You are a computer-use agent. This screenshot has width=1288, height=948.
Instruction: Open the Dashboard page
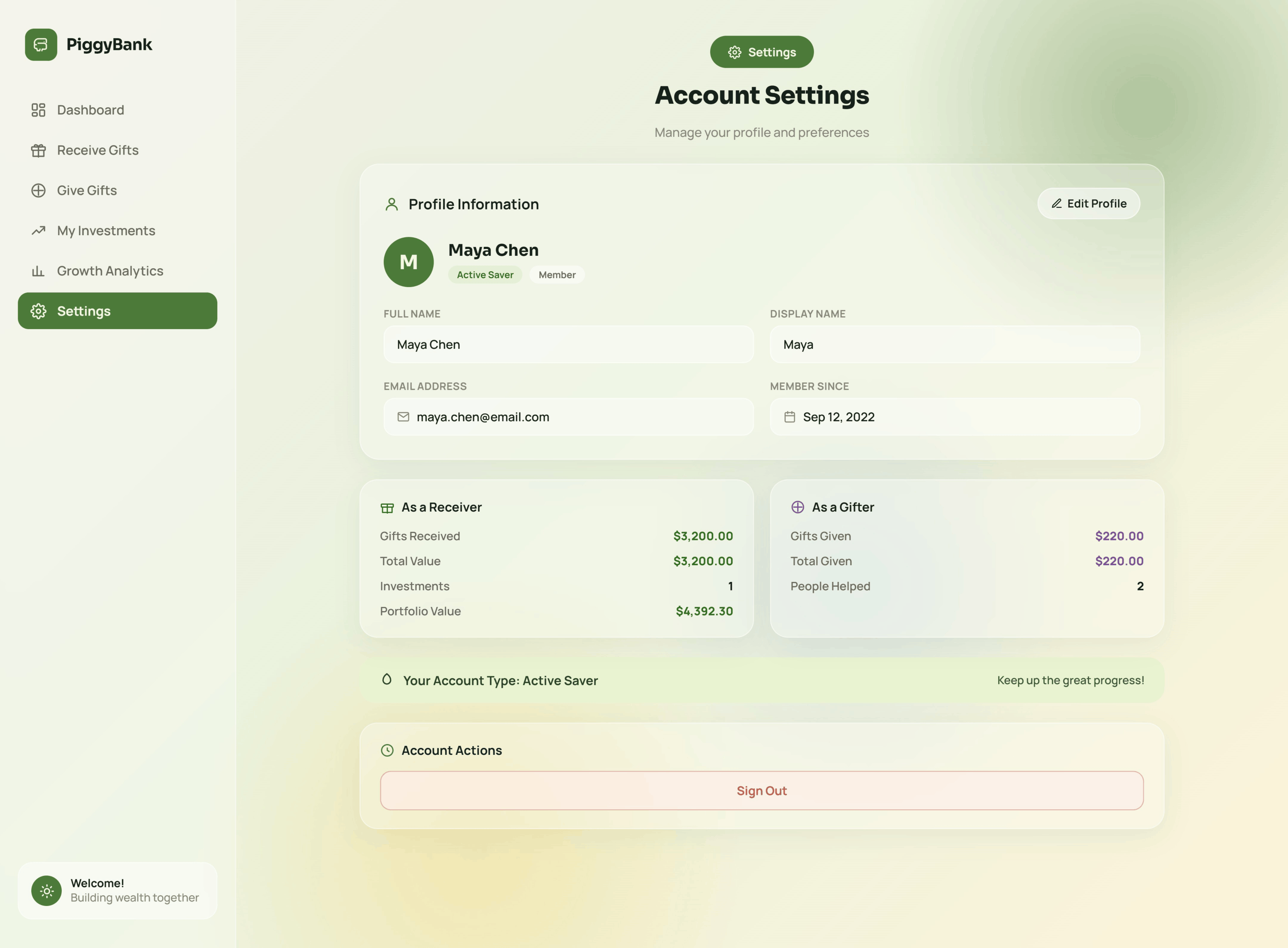[118, 109]
